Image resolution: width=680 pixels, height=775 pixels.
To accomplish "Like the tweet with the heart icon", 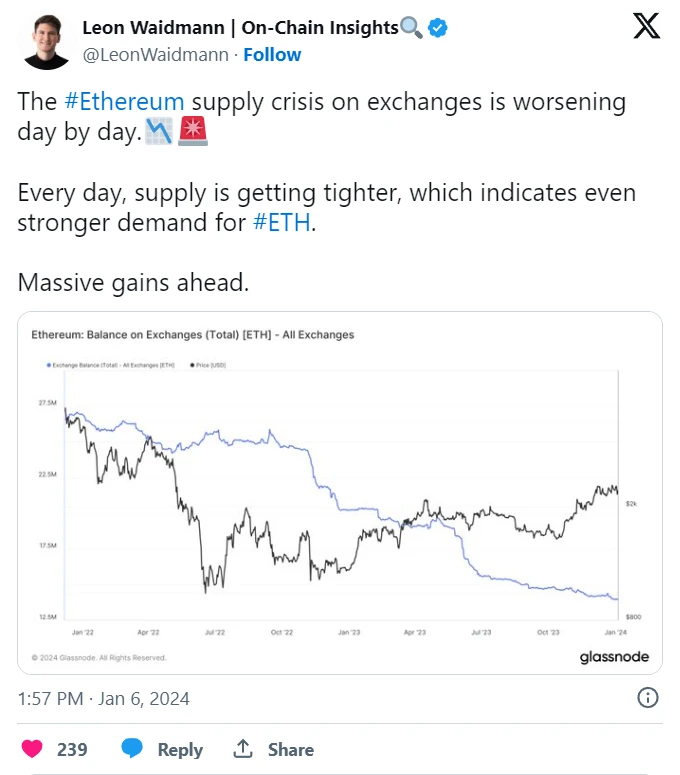I will coord(33,749).
